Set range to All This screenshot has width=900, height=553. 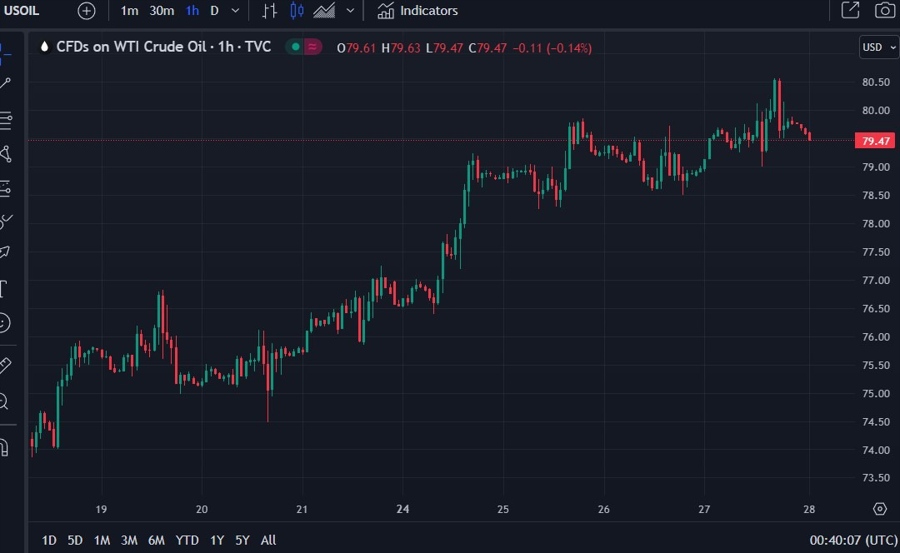coord(268,540)
